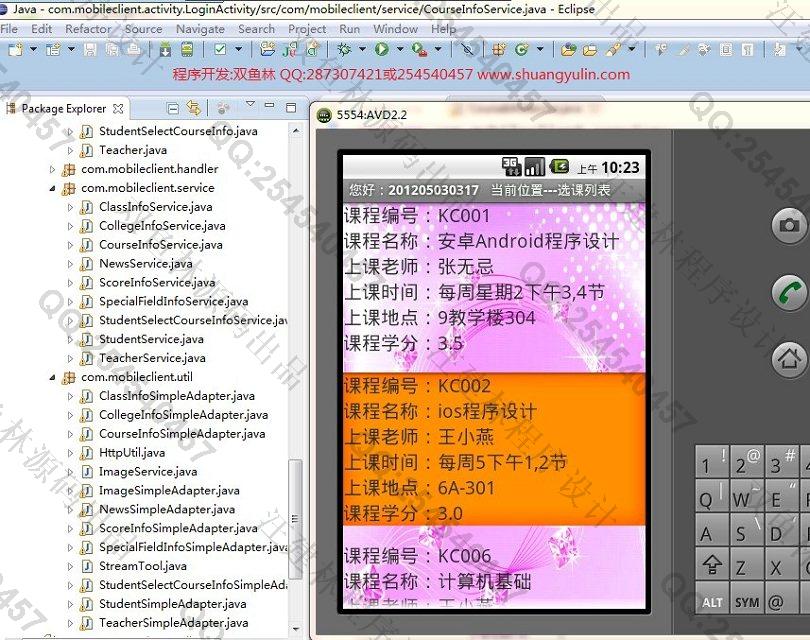Open the Navigate menu
810x640 pixels.
coord(200,29)
